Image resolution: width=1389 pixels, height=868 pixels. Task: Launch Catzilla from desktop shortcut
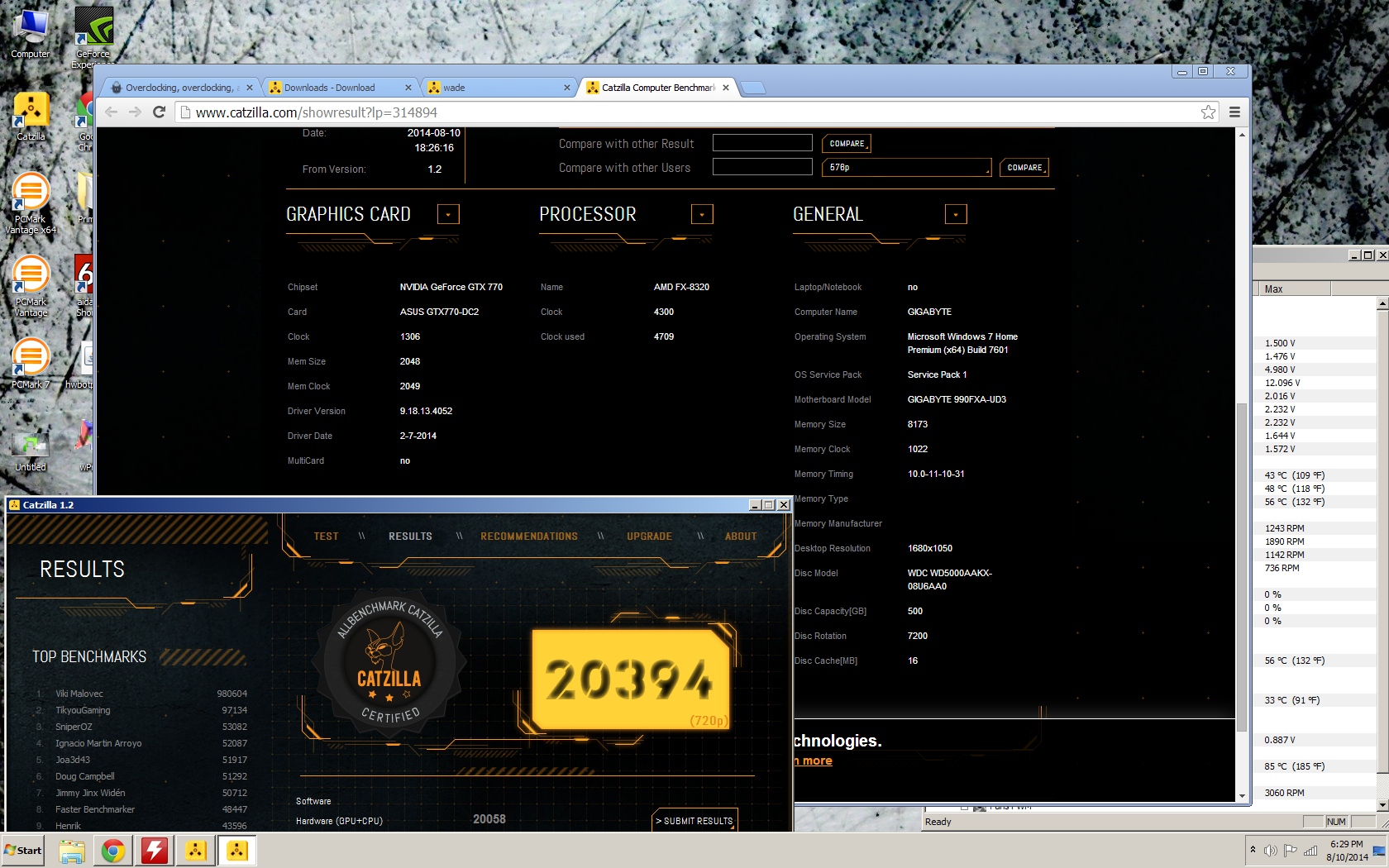(31, 117)
